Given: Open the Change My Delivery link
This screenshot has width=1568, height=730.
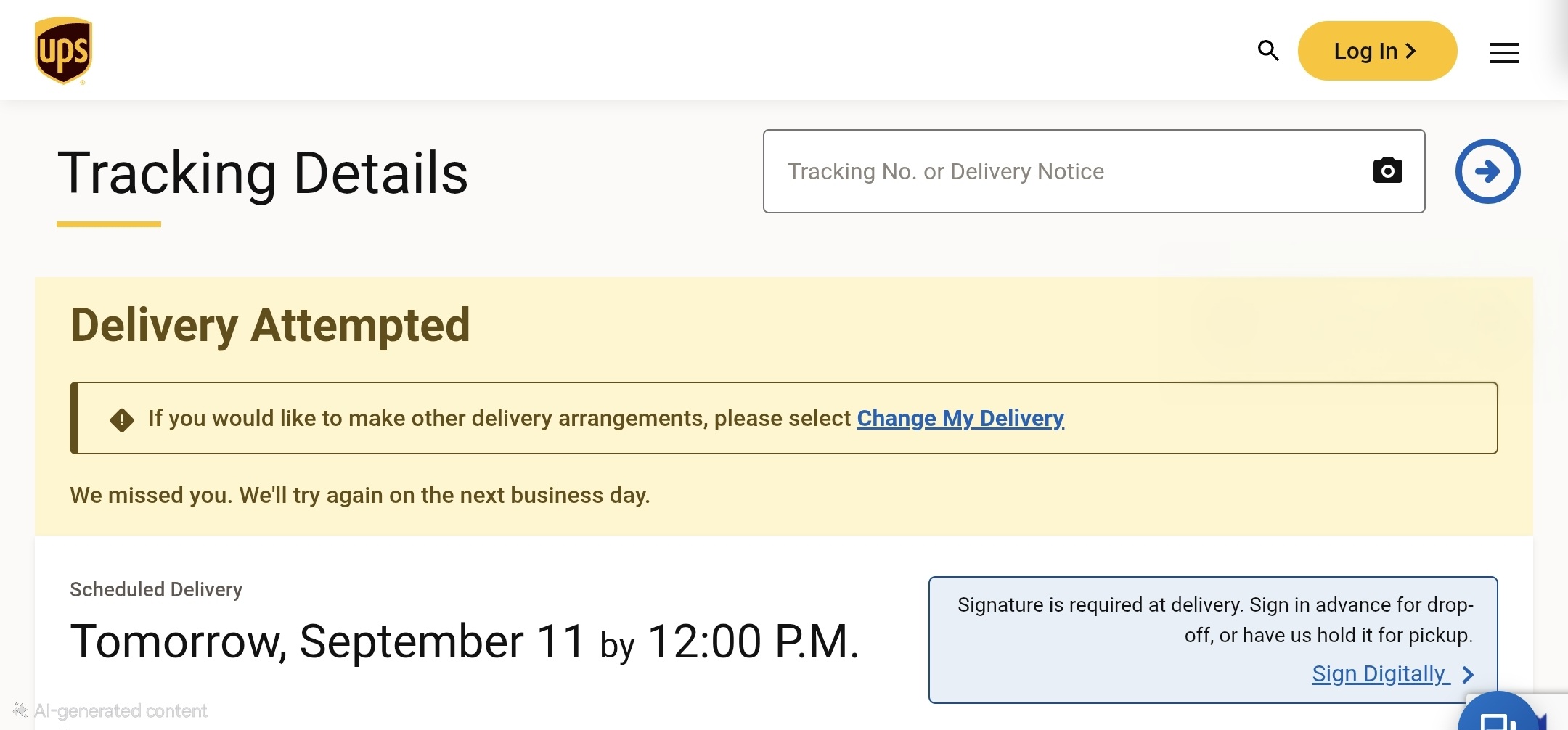Looking at the screenshot, I should pyautogui.click(x=960, y=418).
